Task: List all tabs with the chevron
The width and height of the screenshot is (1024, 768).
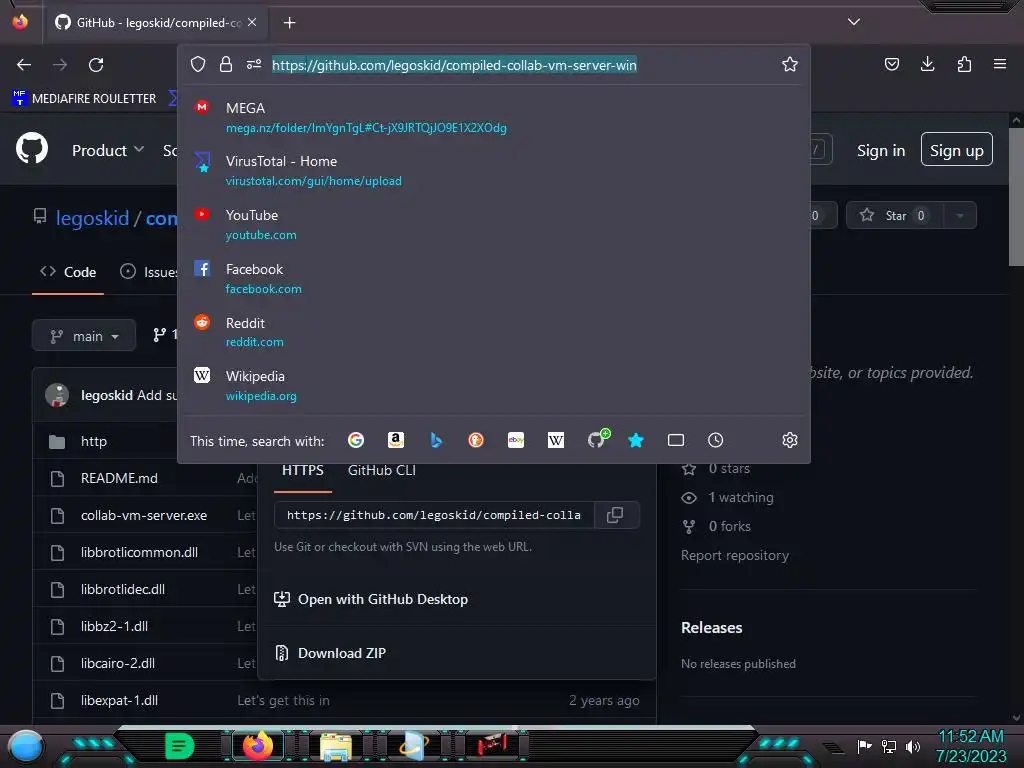Action: 854,22
